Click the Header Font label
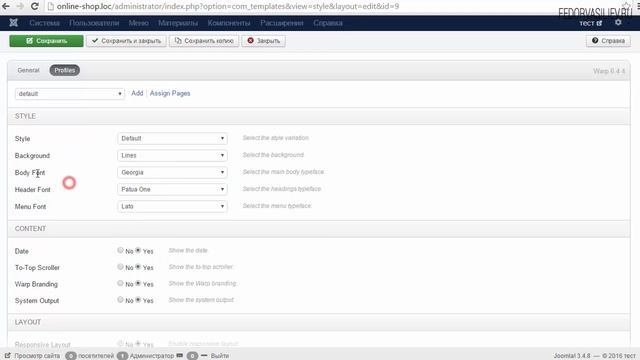640x360 pixels. click(33, 190)
